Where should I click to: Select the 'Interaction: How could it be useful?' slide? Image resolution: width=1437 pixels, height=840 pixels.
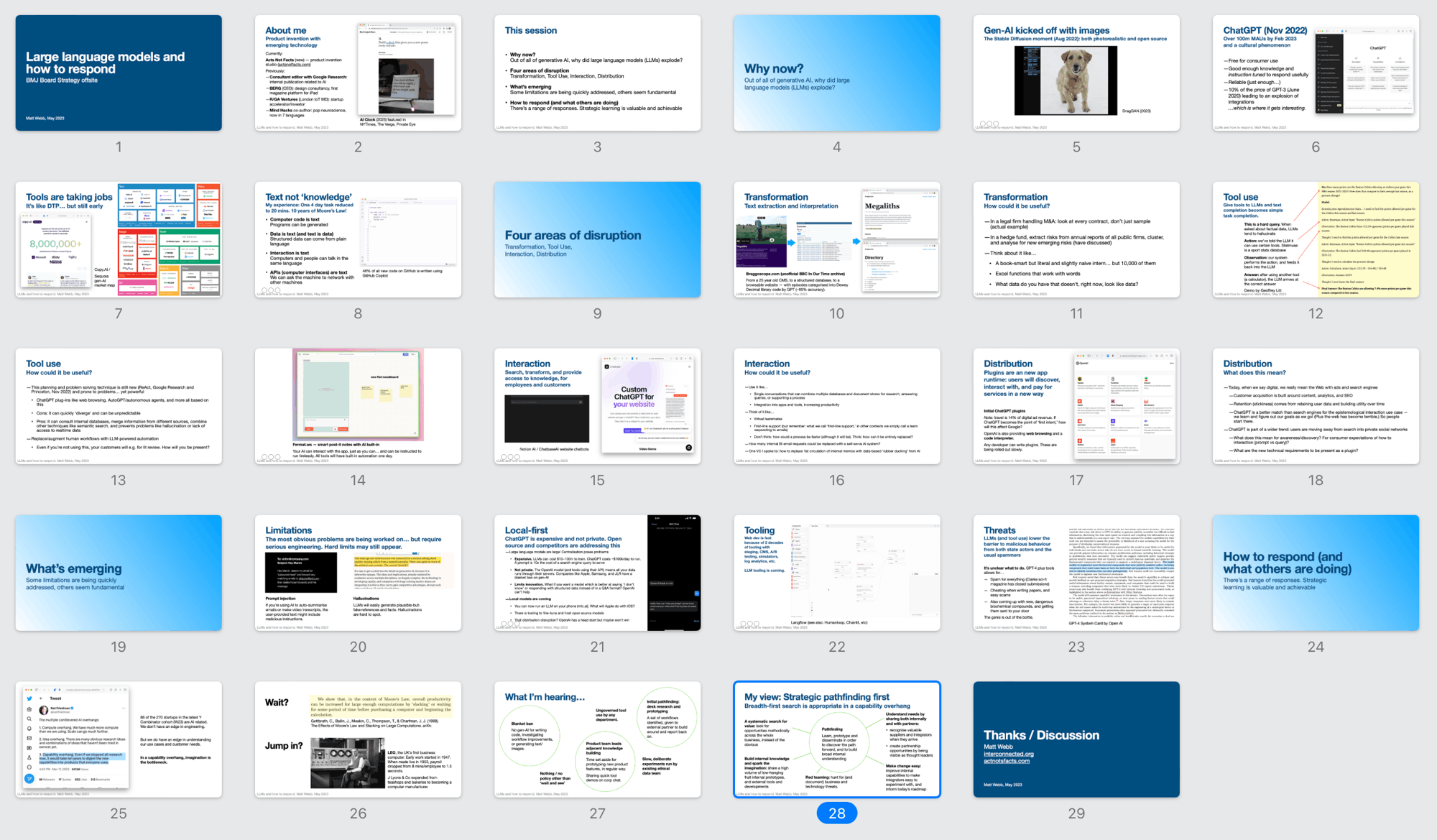[x=836, y=406]
